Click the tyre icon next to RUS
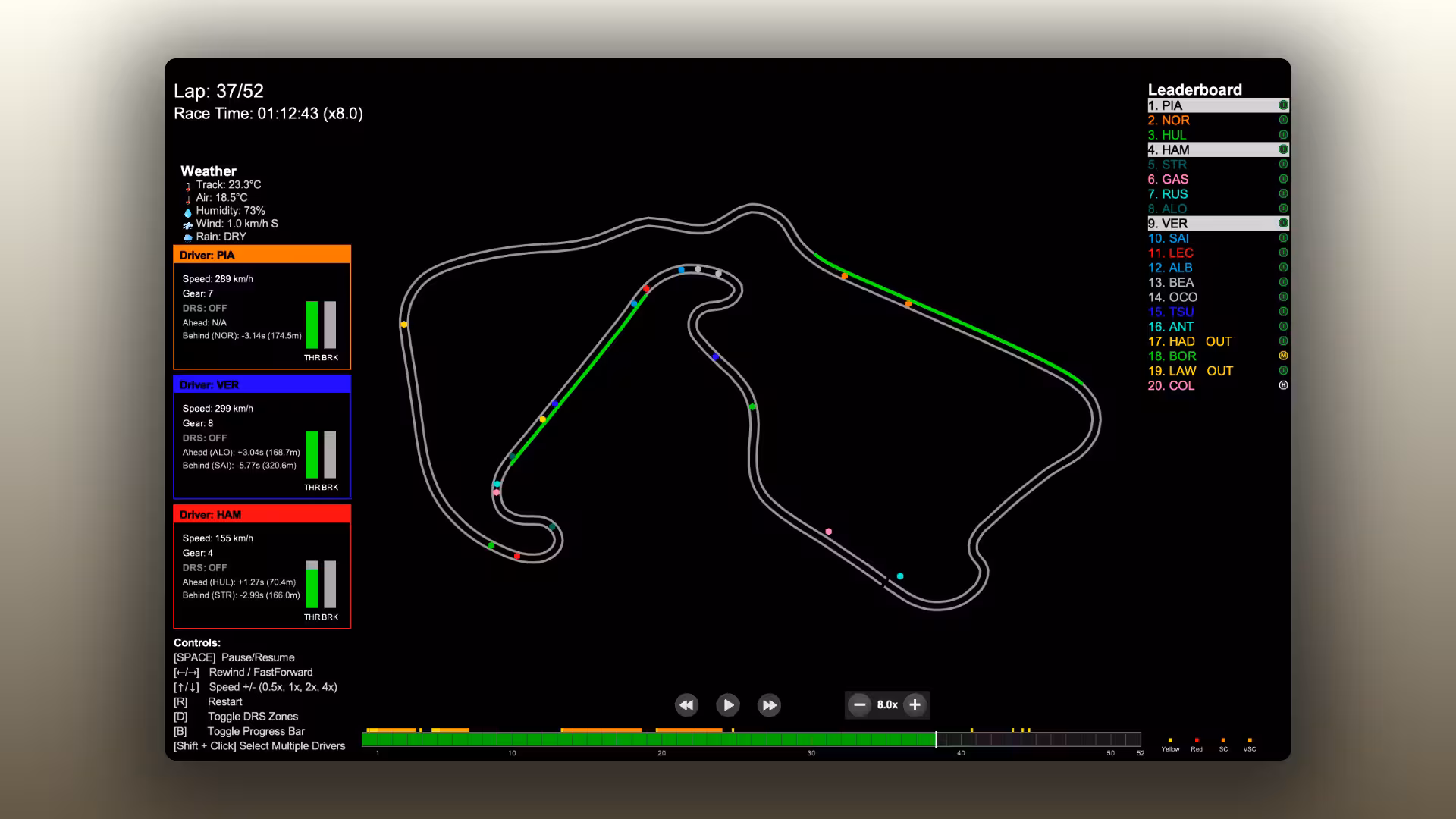The width and height of the screenshot is (1456, 819). pos(1283,194)
